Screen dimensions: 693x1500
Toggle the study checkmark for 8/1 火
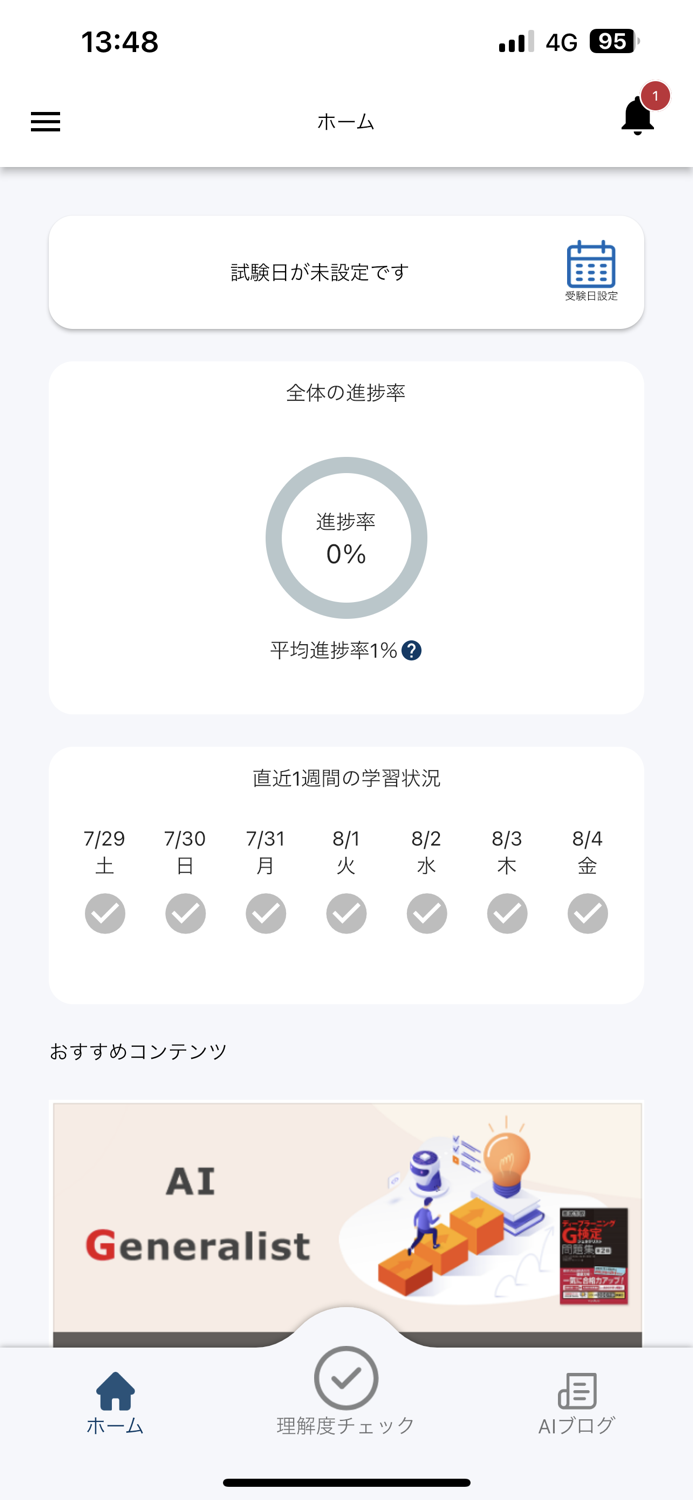(x=346, y=913)
